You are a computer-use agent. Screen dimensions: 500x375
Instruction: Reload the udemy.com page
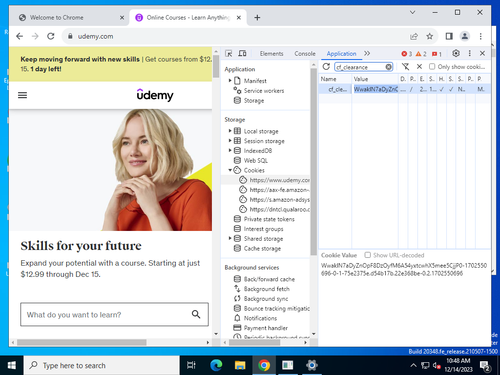tap(51, 36)
